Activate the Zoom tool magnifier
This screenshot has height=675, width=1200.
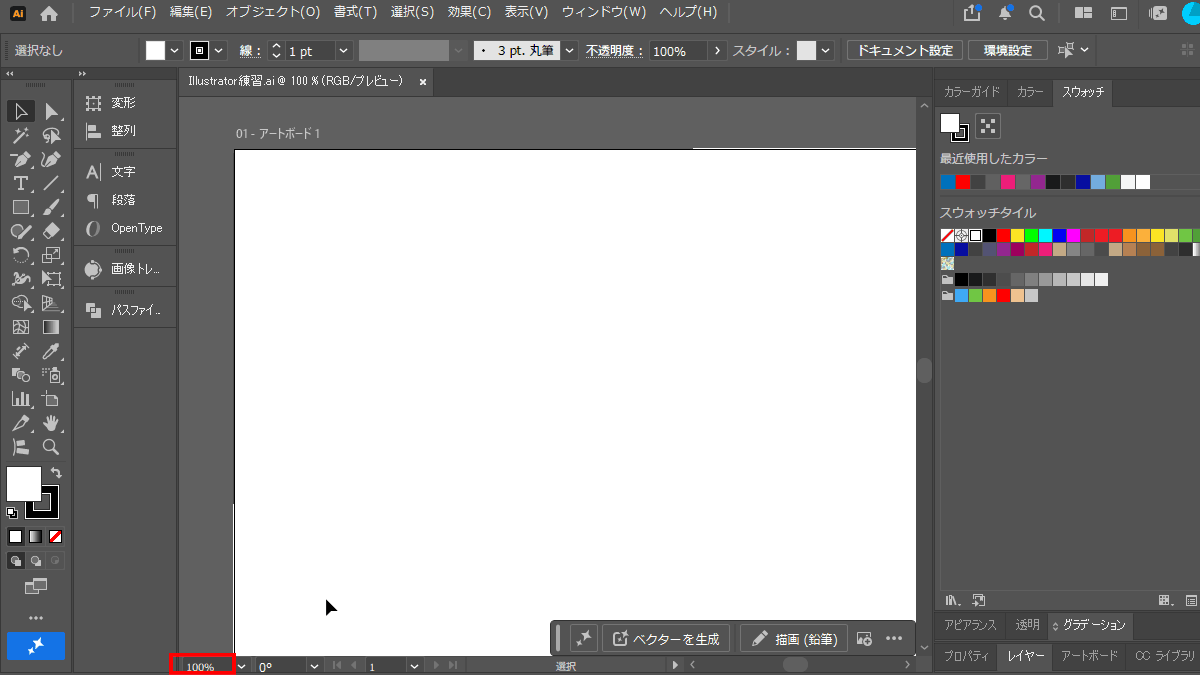51,447
